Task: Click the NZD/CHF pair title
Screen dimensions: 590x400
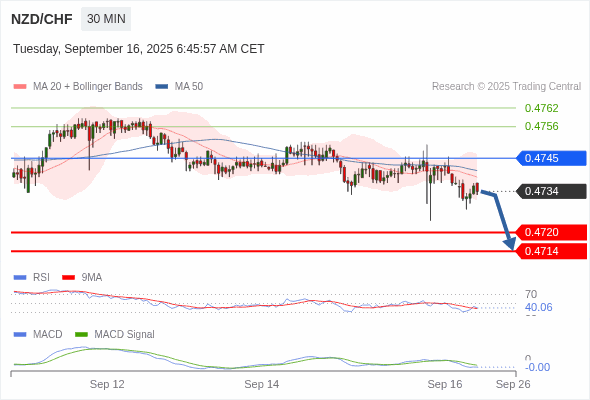Action: 42,19
